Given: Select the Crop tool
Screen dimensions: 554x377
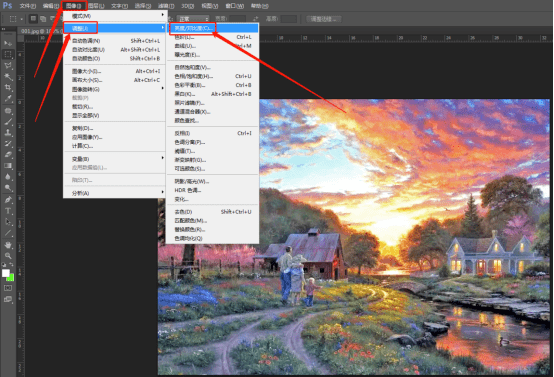Looking at the screenshot, I should (8, 87).
